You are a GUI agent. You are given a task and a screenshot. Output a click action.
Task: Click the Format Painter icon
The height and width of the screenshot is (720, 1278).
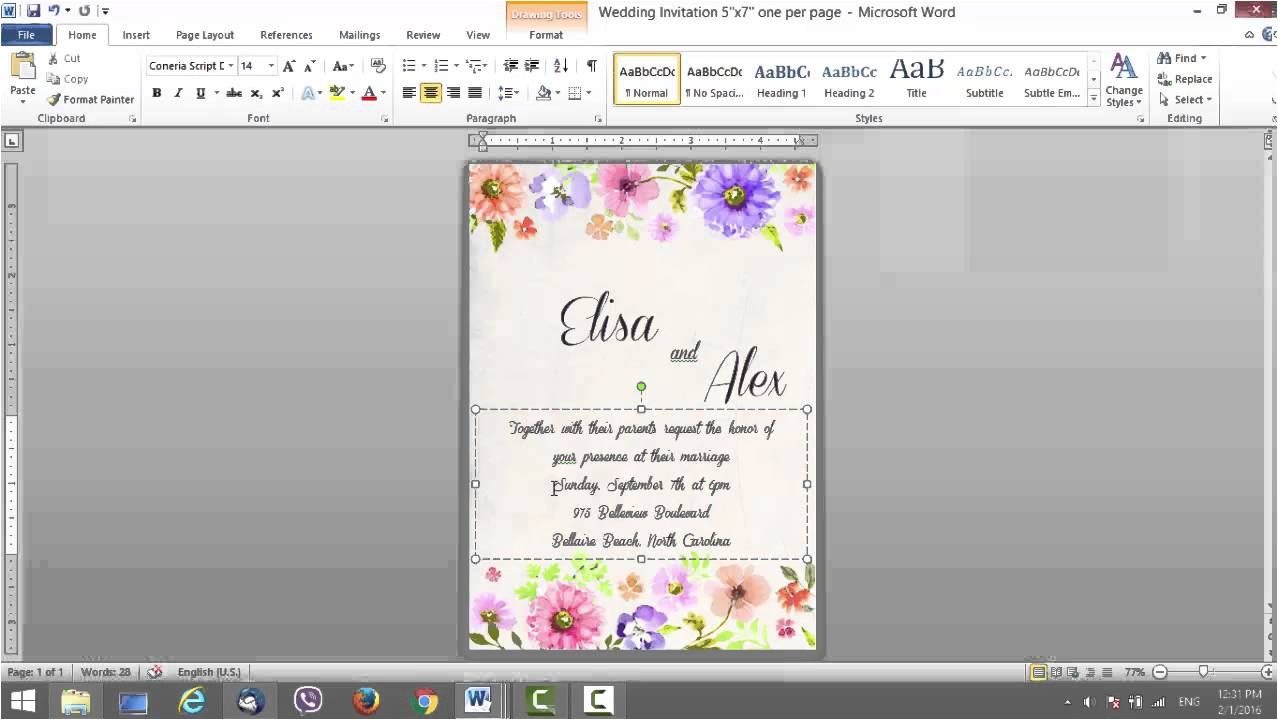[x=55, y=100]
